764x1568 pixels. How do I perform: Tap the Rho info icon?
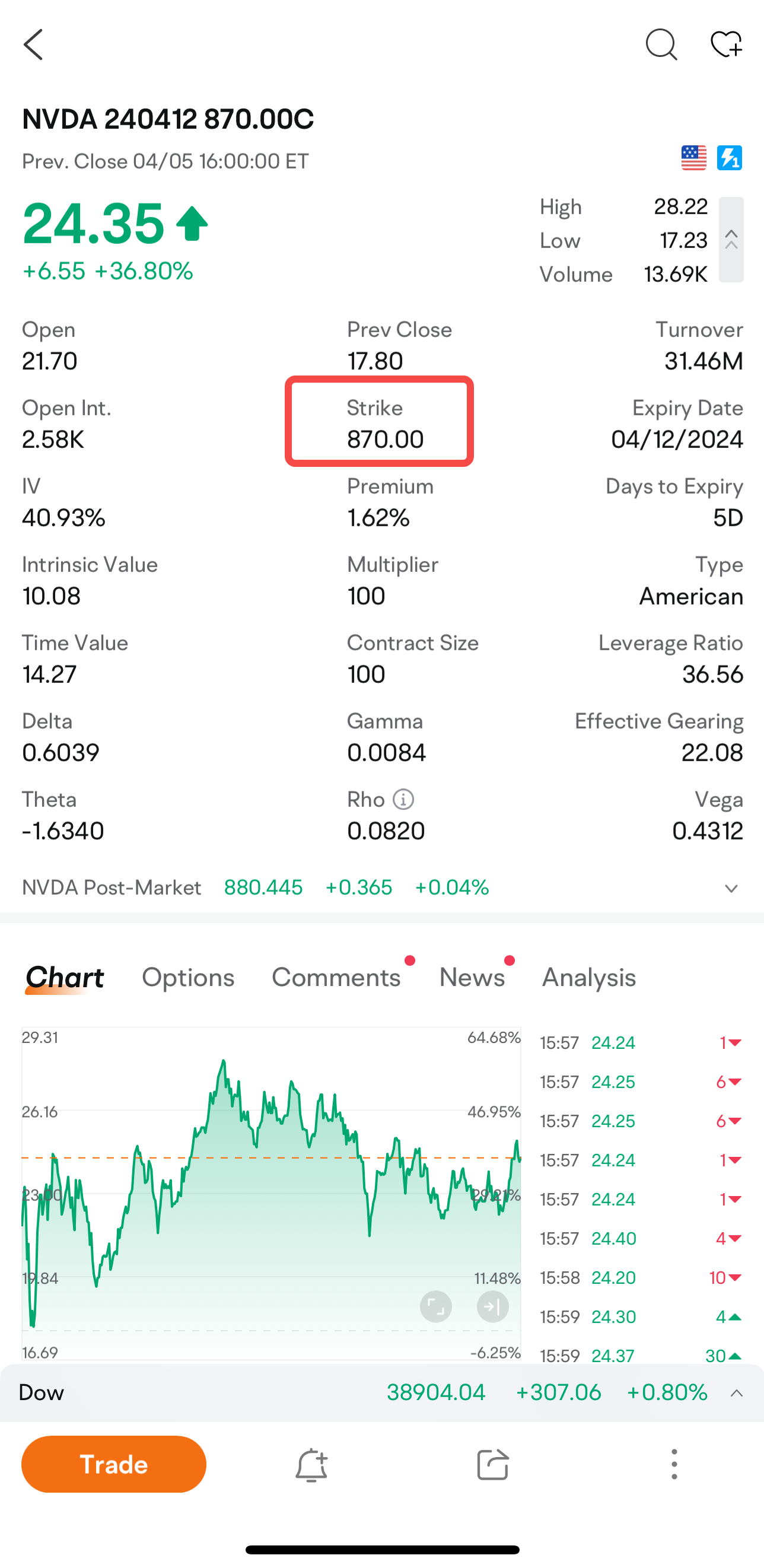click(403, 799)
